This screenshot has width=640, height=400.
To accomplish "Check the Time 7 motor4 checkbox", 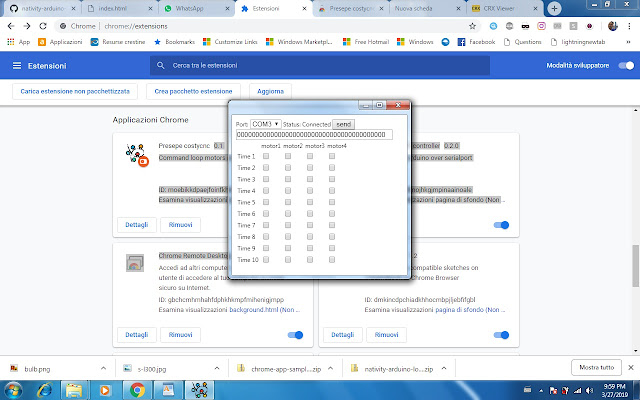I will tap(332, 225).
